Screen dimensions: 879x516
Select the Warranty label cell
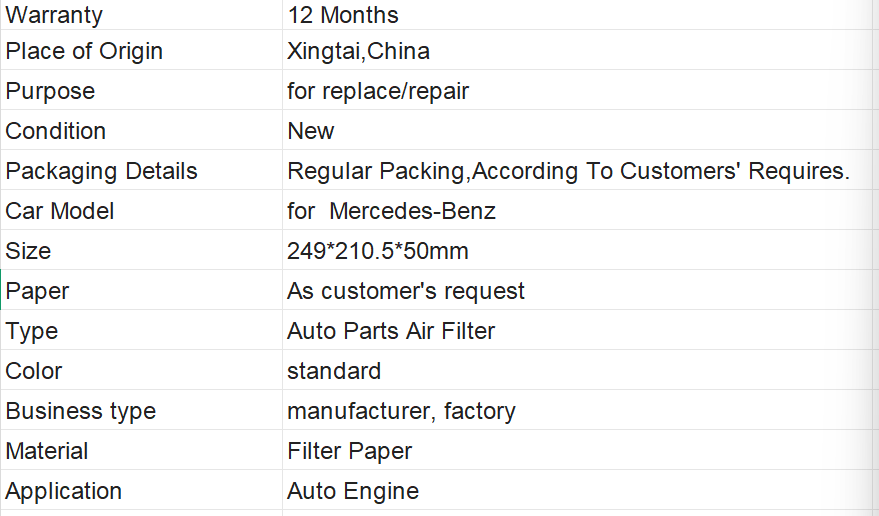pyautogui.click(x=141, y=15)
